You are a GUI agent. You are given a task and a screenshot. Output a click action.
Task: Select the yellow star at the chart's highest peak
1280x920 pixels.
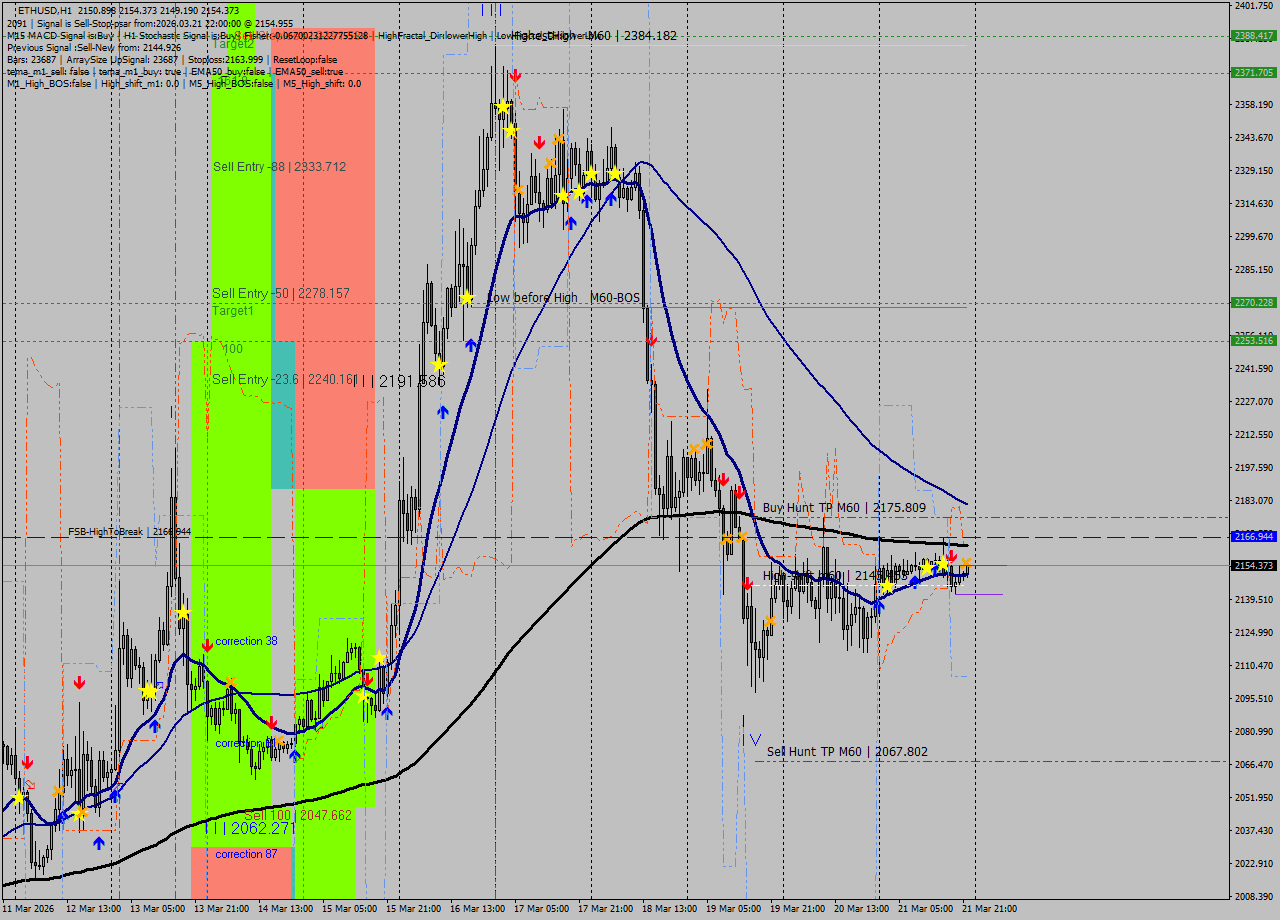coord(503,107)
